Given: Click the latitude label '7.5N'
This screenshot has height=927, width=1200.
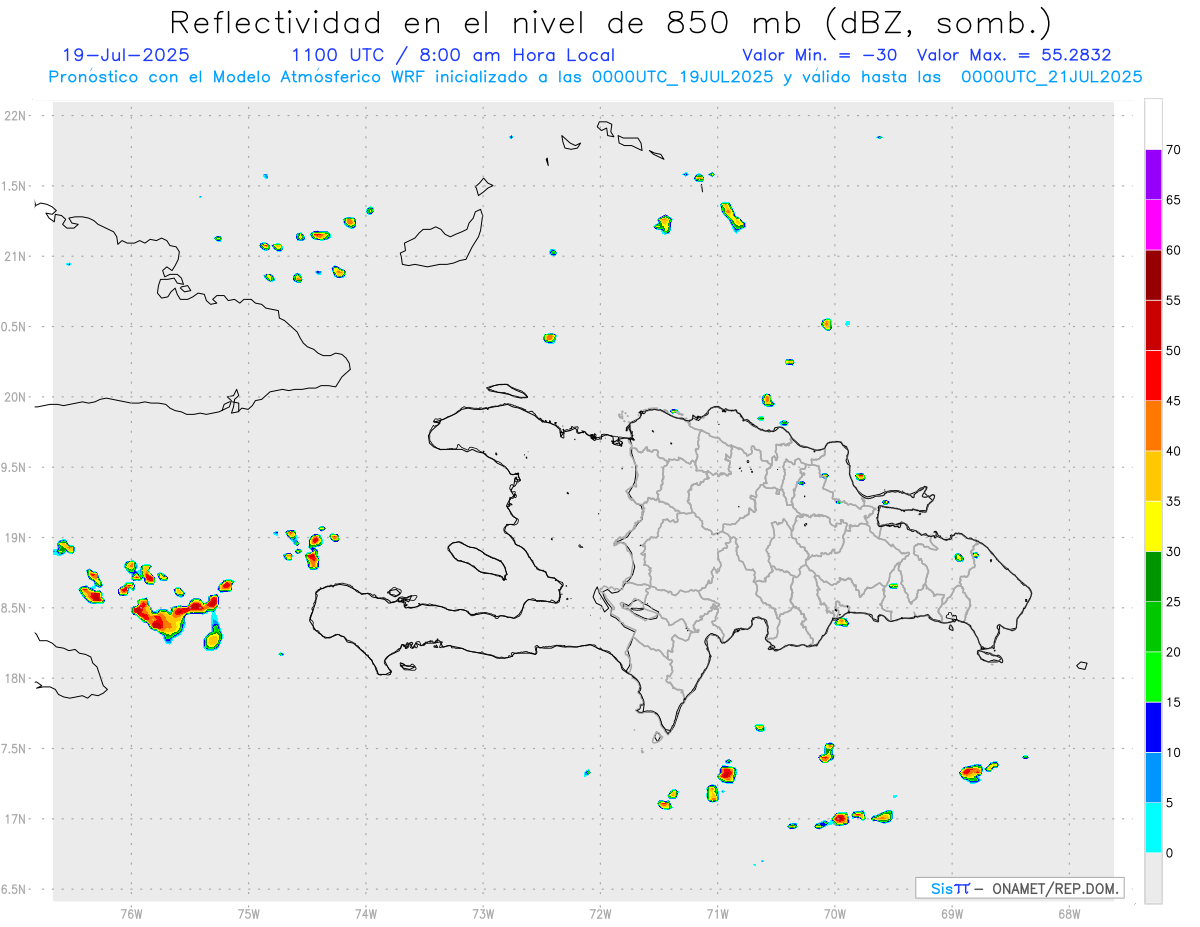Looking at the screenshot, I should tap(15, 749).
